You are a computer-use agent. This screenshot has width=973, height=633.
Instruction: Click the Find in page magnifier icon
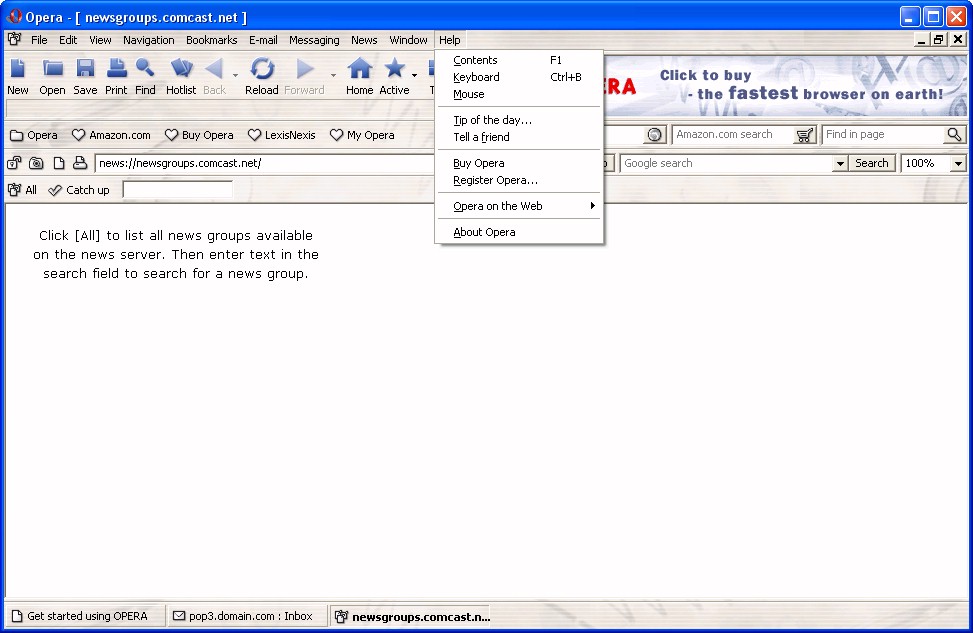coord(954,135)
